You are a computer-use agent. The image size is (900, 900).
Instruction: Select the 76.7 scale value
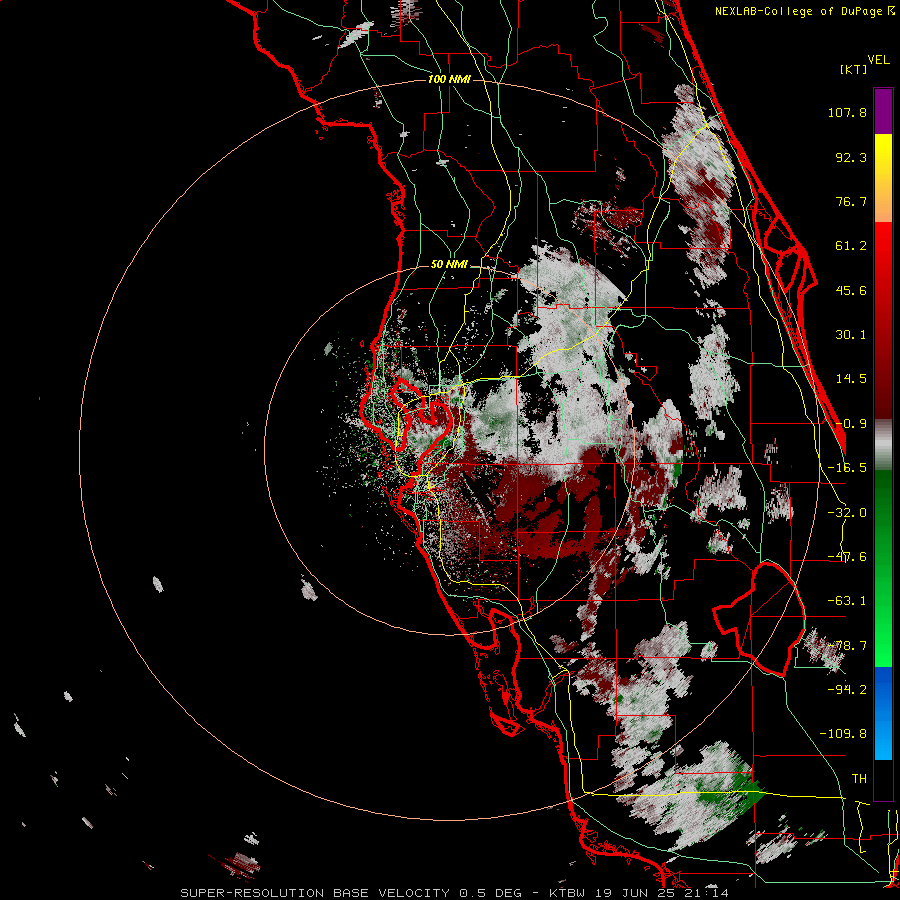pyautogui.click(x=851, y=201)
